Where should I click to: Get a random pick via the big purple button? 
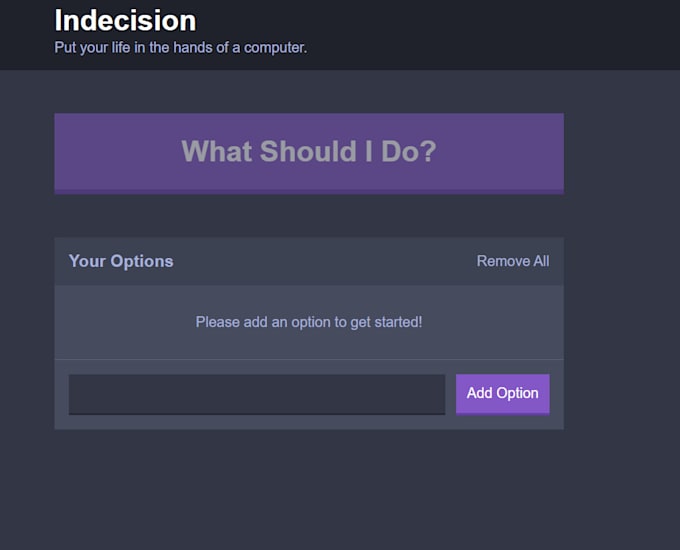pos(308,152)
